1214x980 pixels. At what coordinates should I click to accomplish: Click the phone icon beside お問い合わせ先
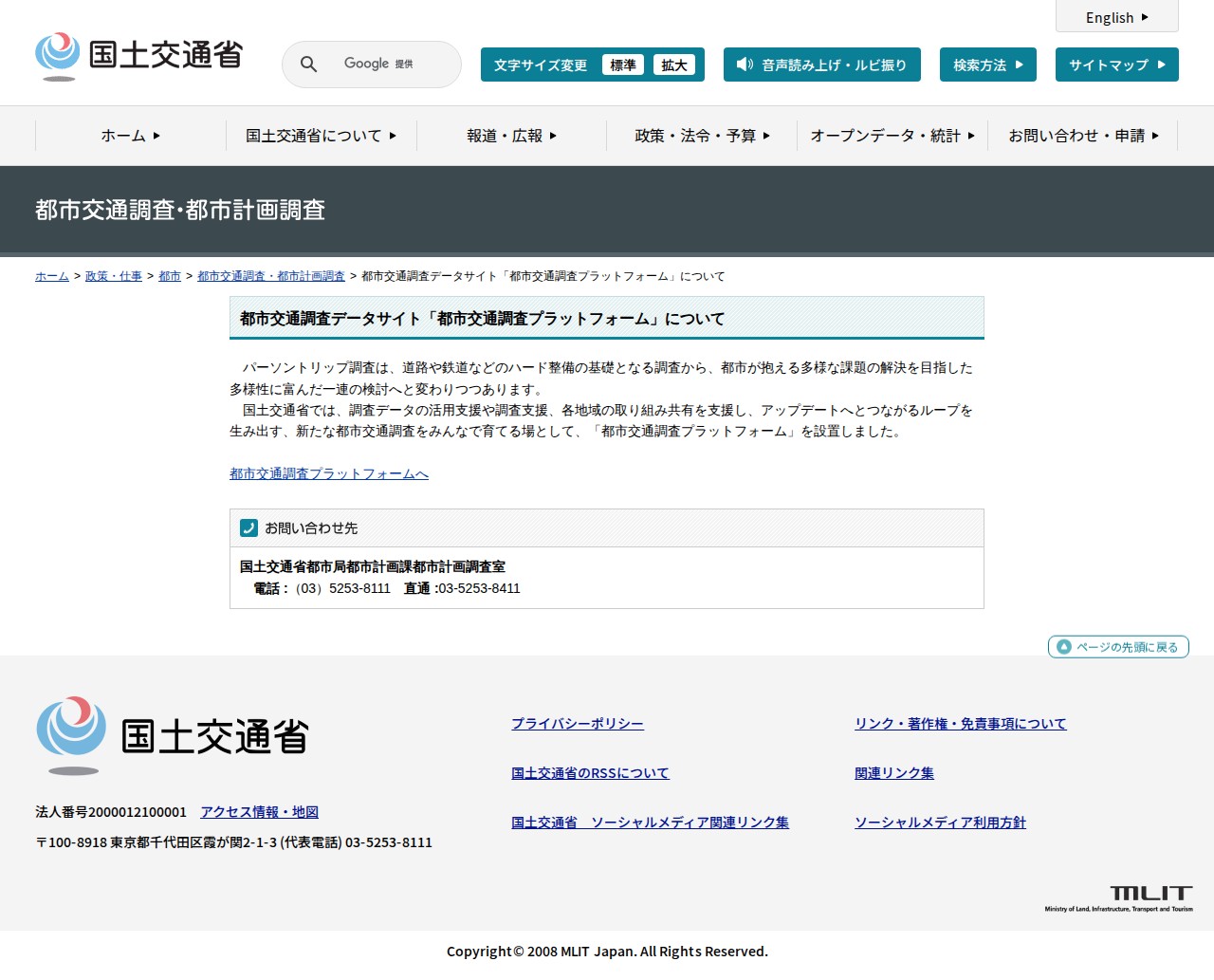point(249,528)
